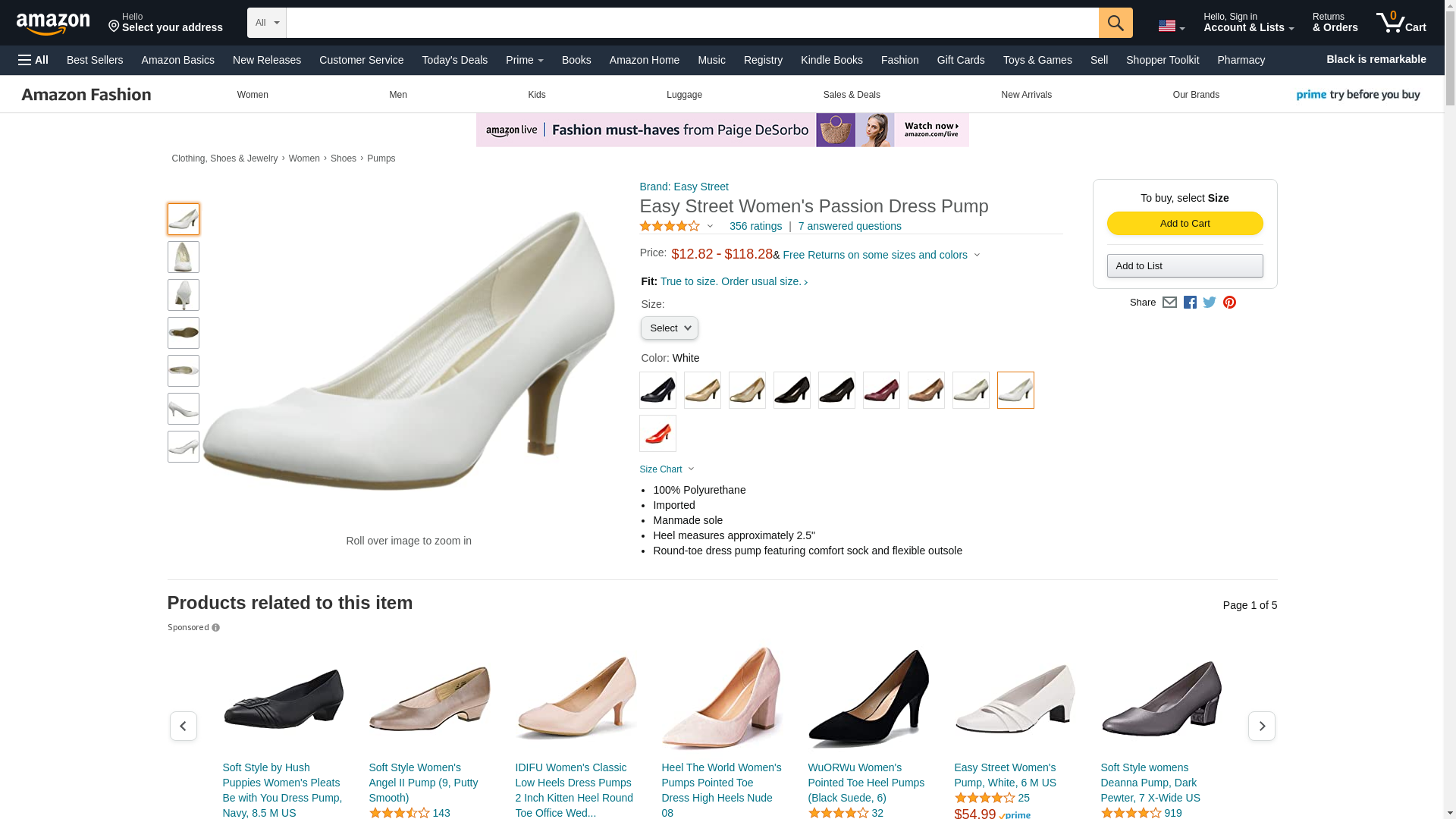The image size is (1456, 819).
Task: Share the product on Facebook
Action: coord(1190,303)
